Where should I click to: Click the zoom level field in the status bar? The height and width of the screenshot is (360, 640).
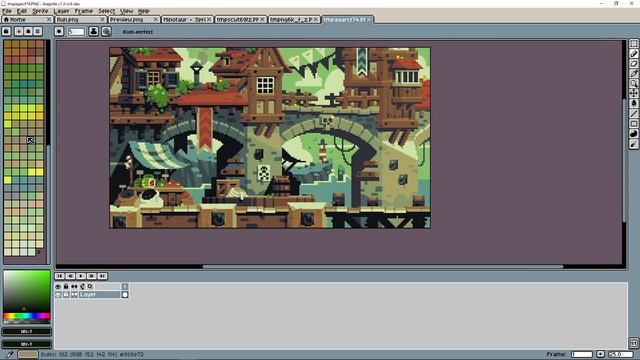click(621, 354)
